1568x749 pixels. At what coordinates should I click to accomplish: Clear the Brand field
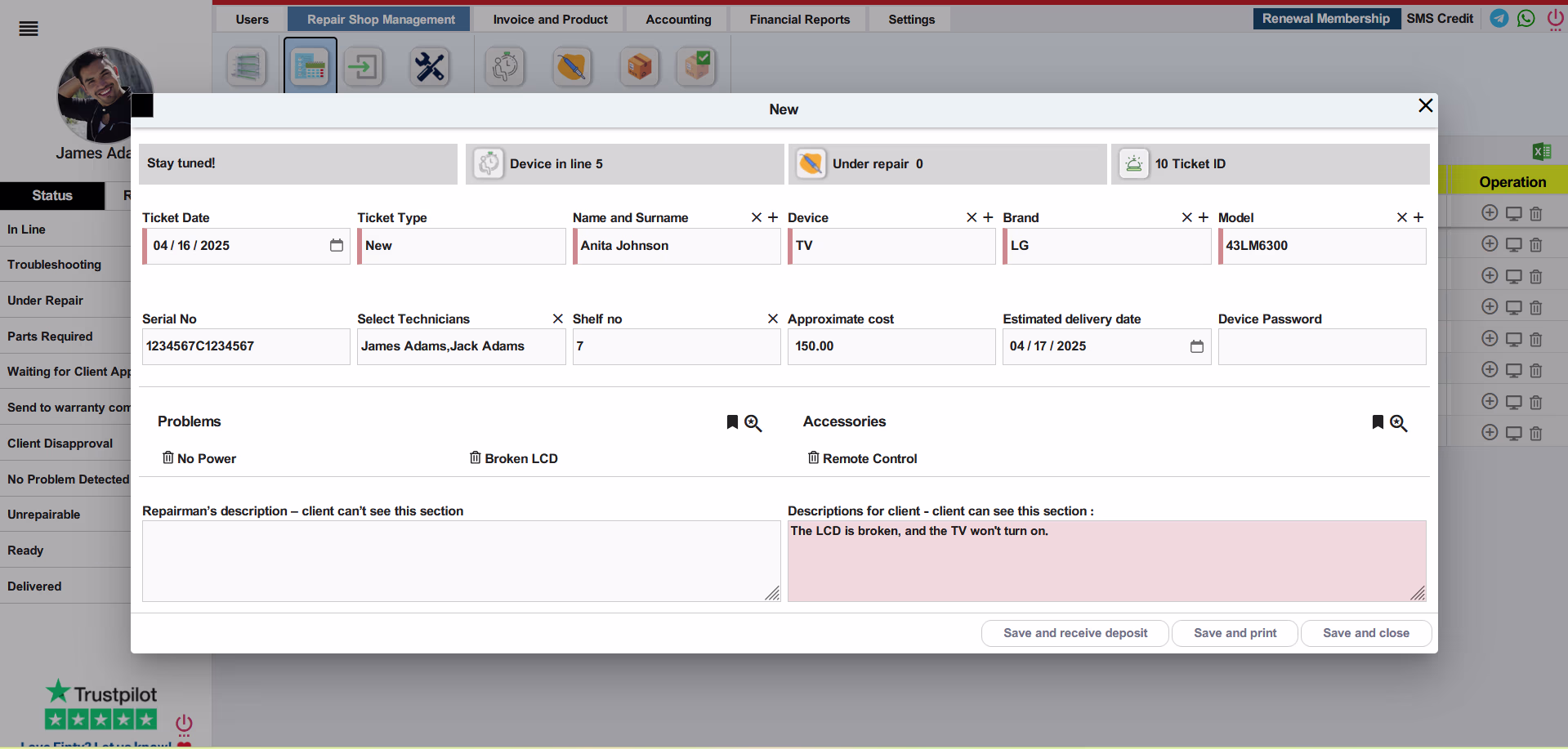click(x=1187, y=217)
